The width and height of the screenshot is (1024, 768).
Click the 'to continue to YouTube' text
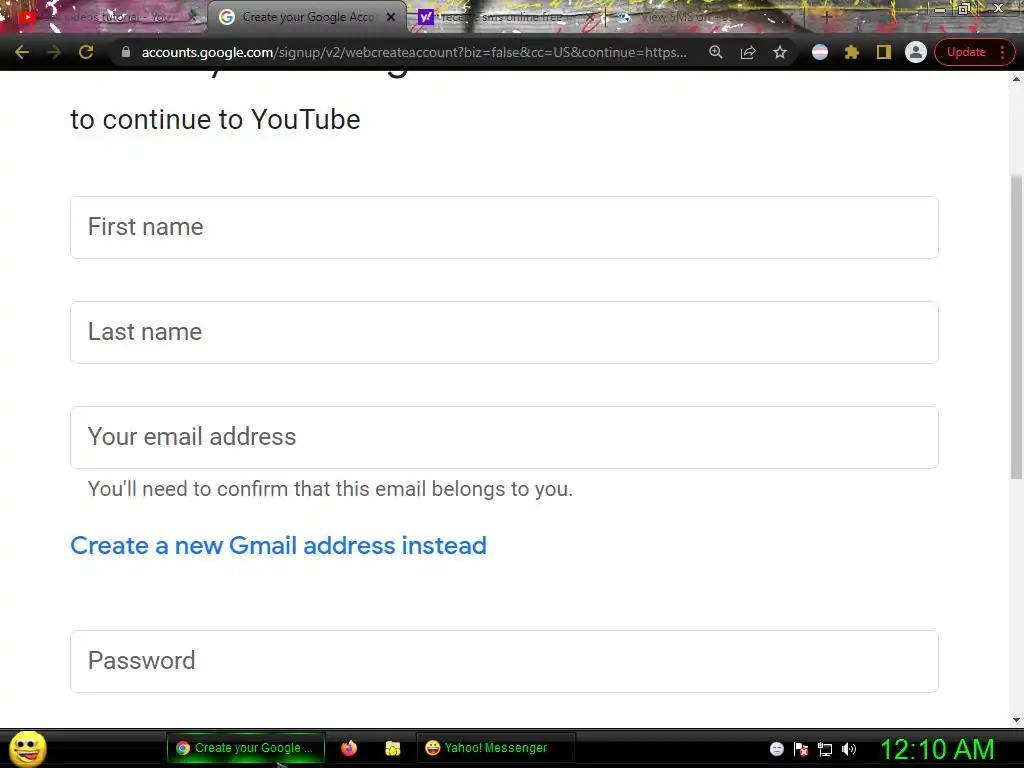216,120
